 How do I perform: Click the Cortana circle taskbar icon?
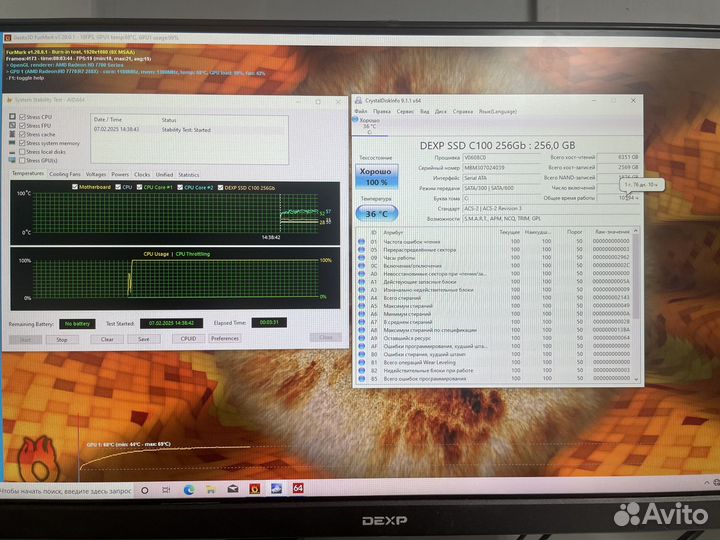[145, 490]
